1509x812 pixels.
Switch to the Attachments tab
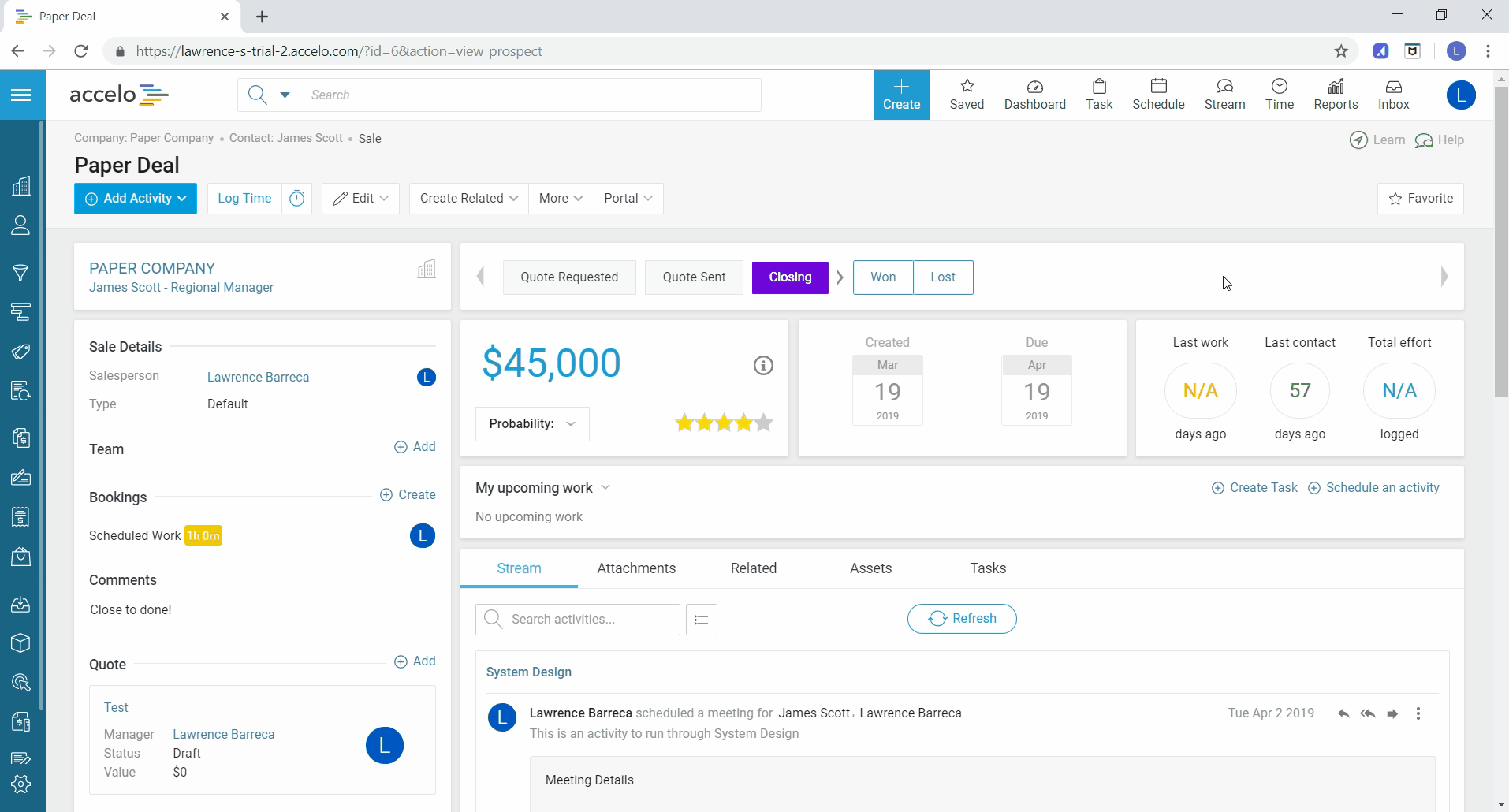[x=635, y=568]
